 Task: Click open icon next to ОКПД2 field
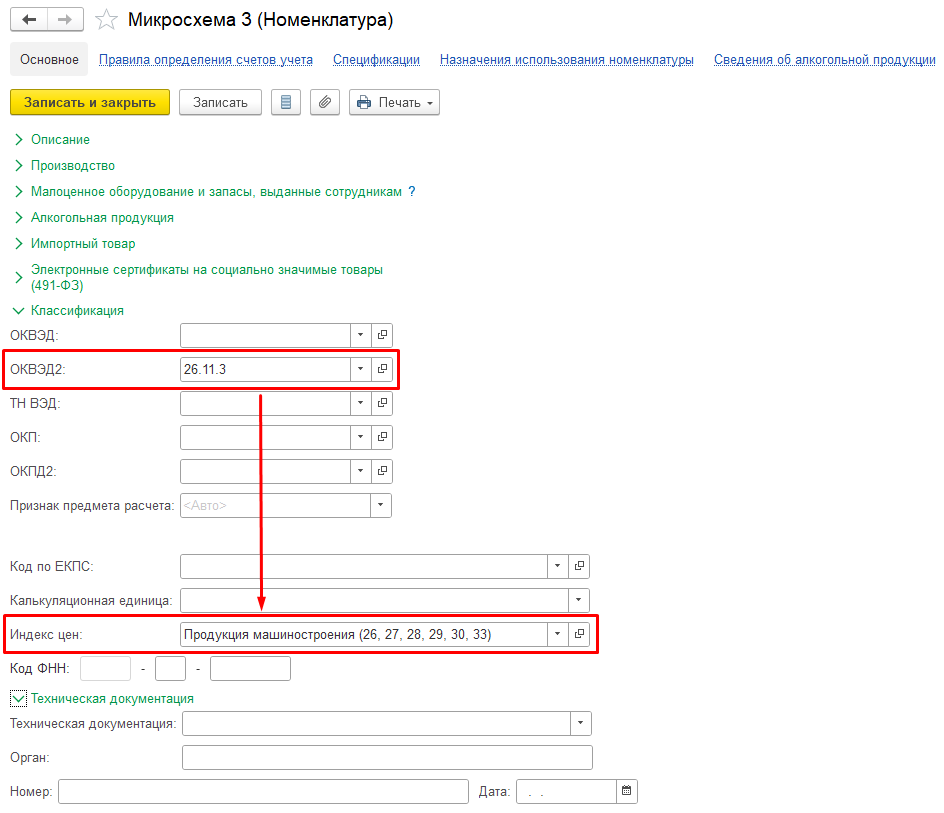click(x=382, y=471)
